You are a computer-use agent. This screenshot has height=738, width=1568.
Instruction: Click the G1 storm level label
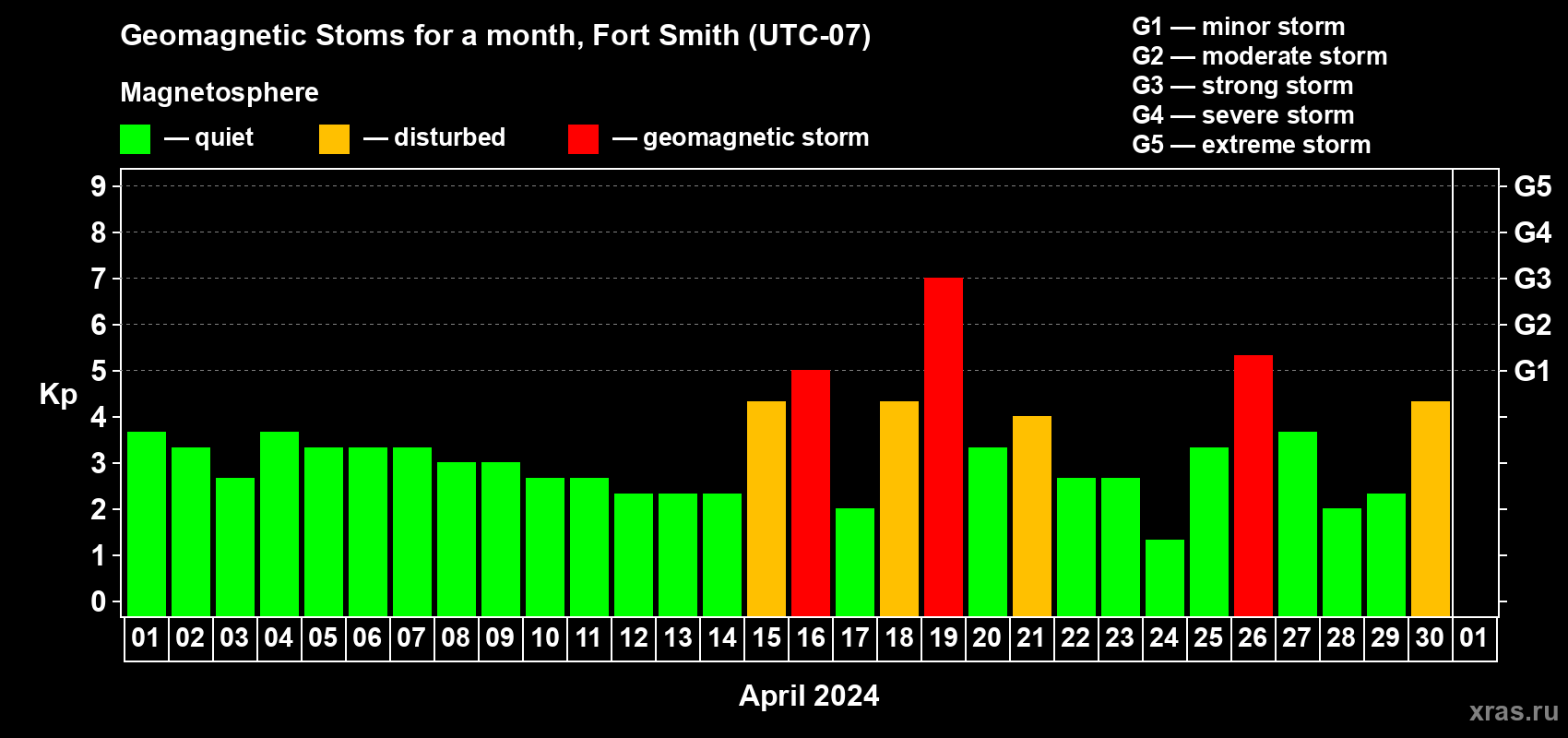[1532, 371]
